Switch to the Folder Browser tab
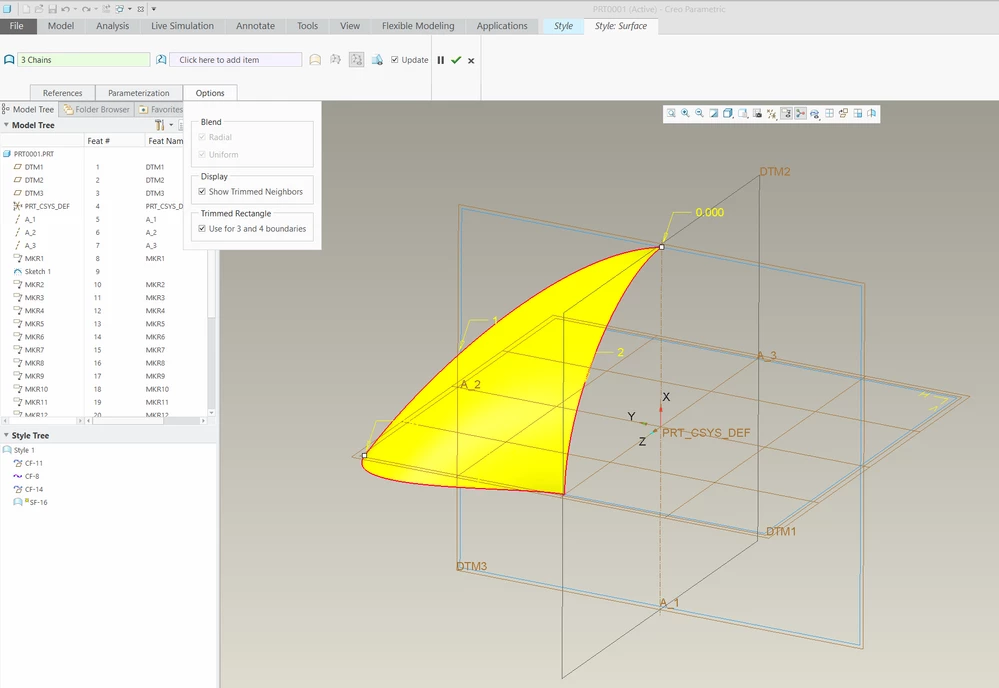The width and height of the screenshot is (999, 688). 97,109
